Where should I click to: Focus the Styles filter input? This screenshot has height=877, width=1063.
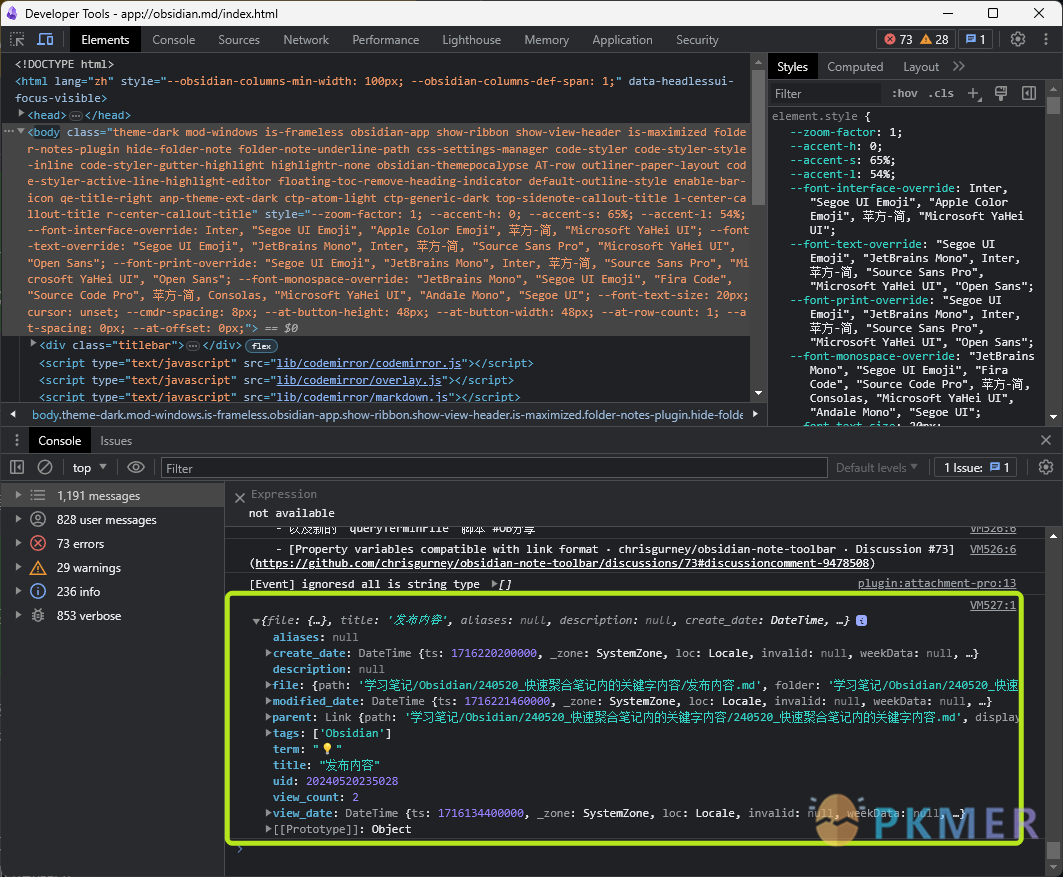[x=826, y=94]
